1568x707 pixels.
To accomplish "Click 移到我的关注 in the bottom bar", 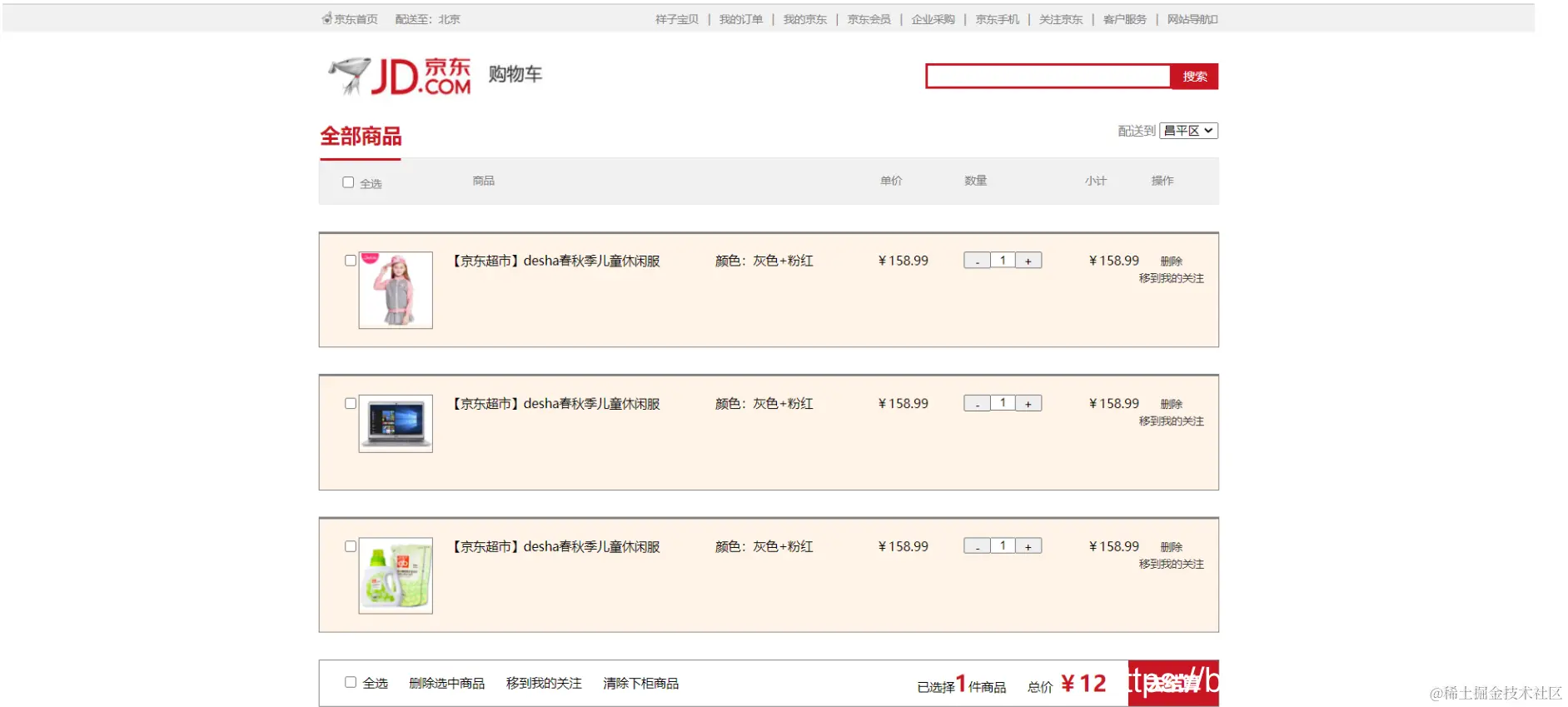I will (544, 683).
